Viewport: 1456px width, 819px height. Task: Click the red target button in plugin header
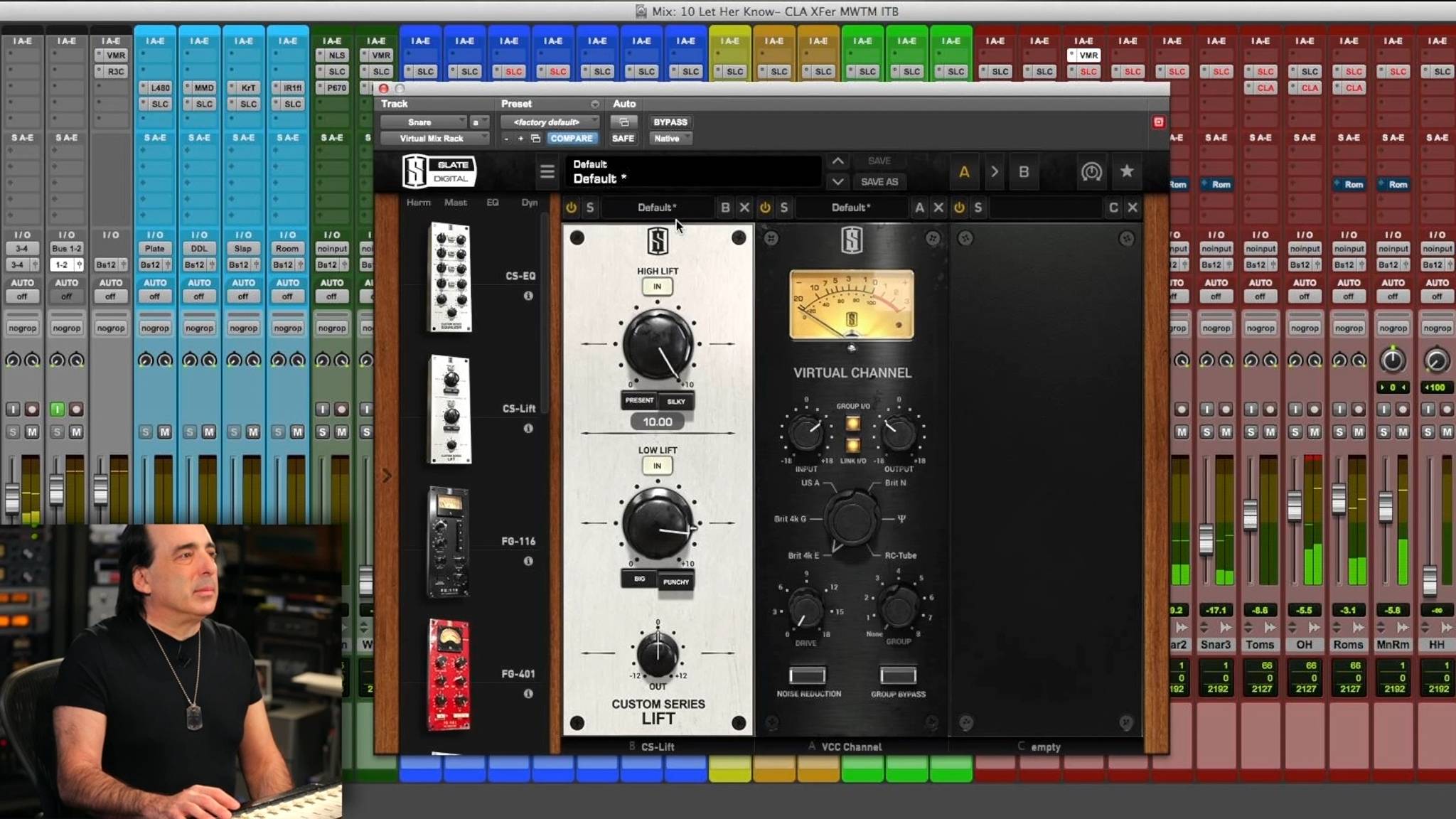1158,122
